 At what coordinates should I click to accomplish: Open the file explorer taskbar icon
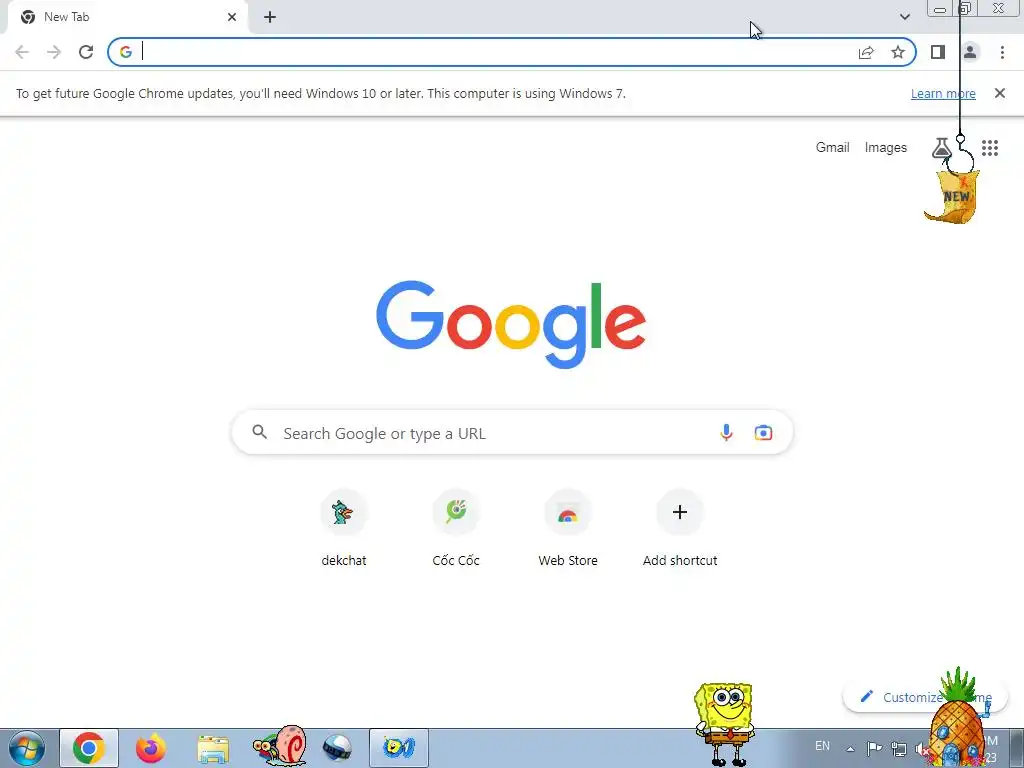pyautogui.click(x=213, y=749)
